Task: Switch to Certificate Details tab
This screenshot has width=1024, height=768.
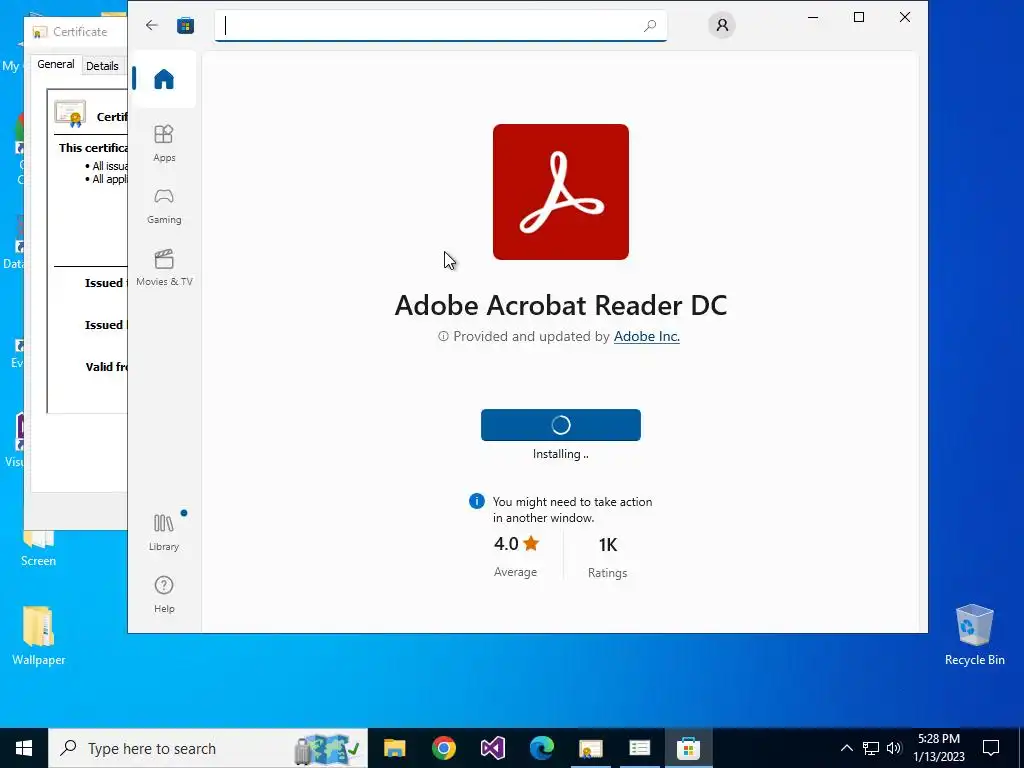Action: pyautogui.click(x=103, y=66)
